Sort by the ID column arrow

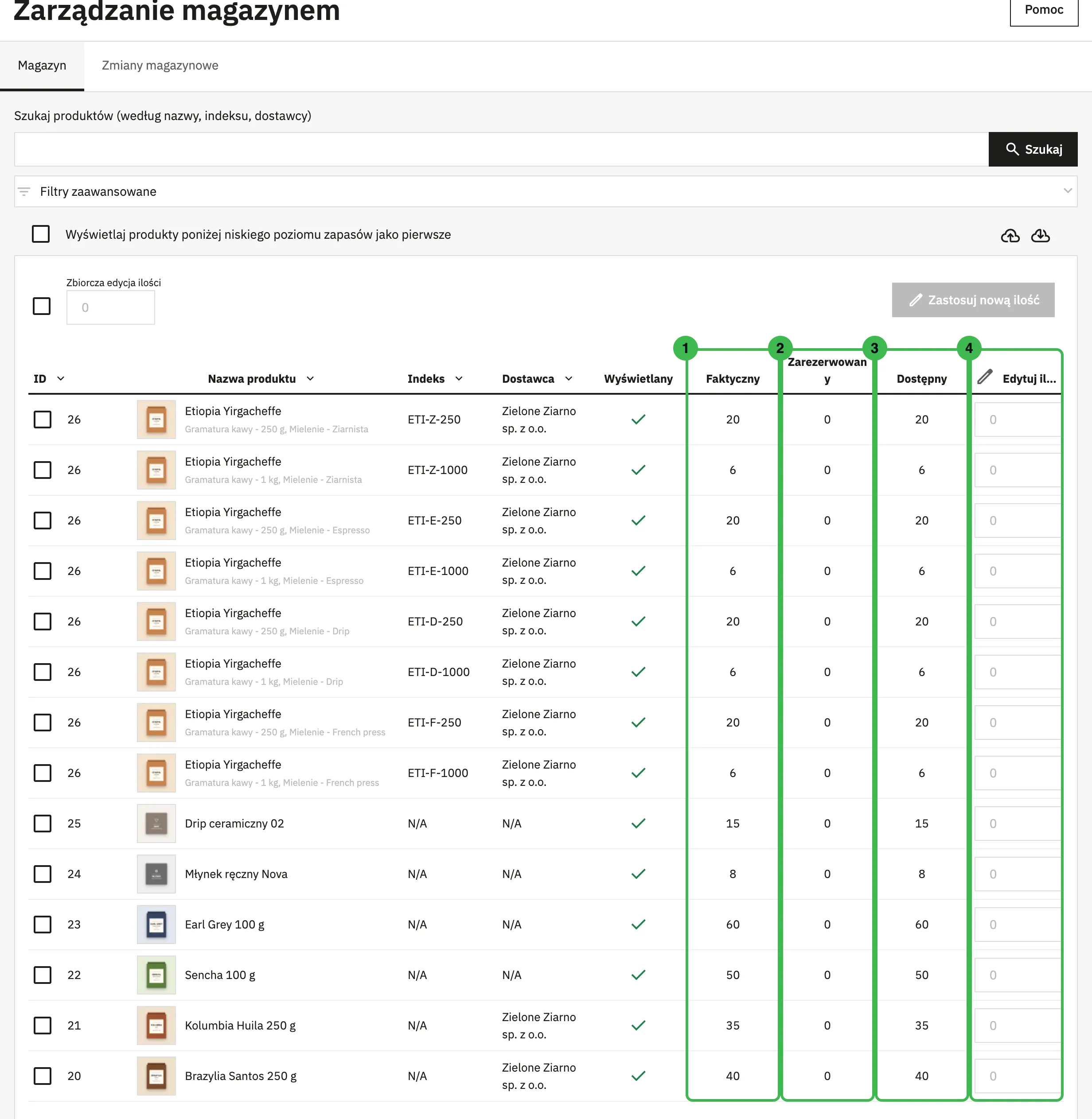tap(61, 378)
